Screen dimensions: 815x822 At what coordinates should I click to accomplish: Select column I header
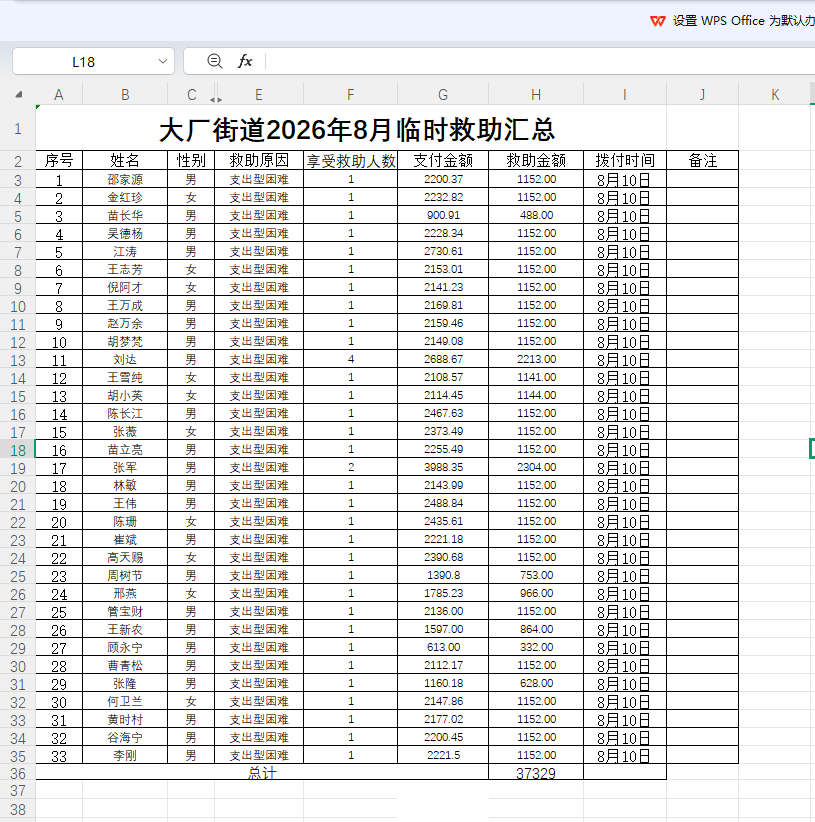[x=625, y=95]
